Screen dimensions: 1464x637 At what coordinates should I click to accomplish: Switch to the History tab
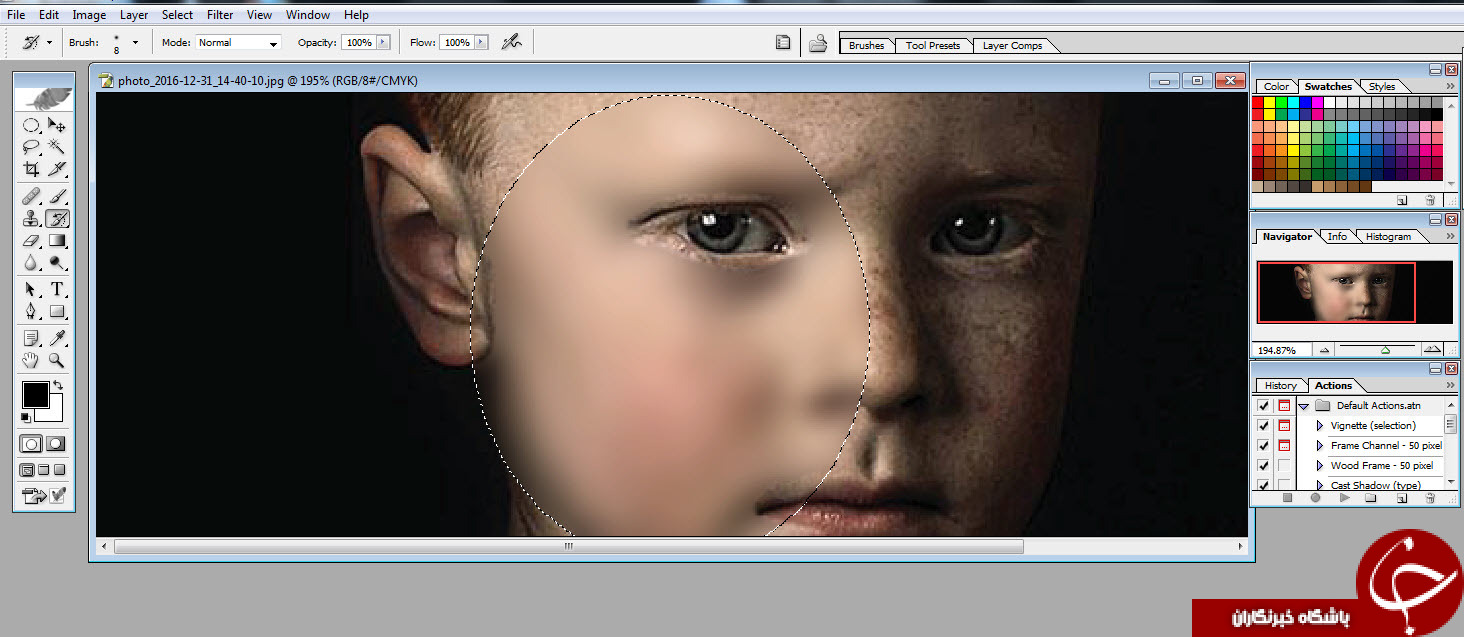coord(1280,386)
